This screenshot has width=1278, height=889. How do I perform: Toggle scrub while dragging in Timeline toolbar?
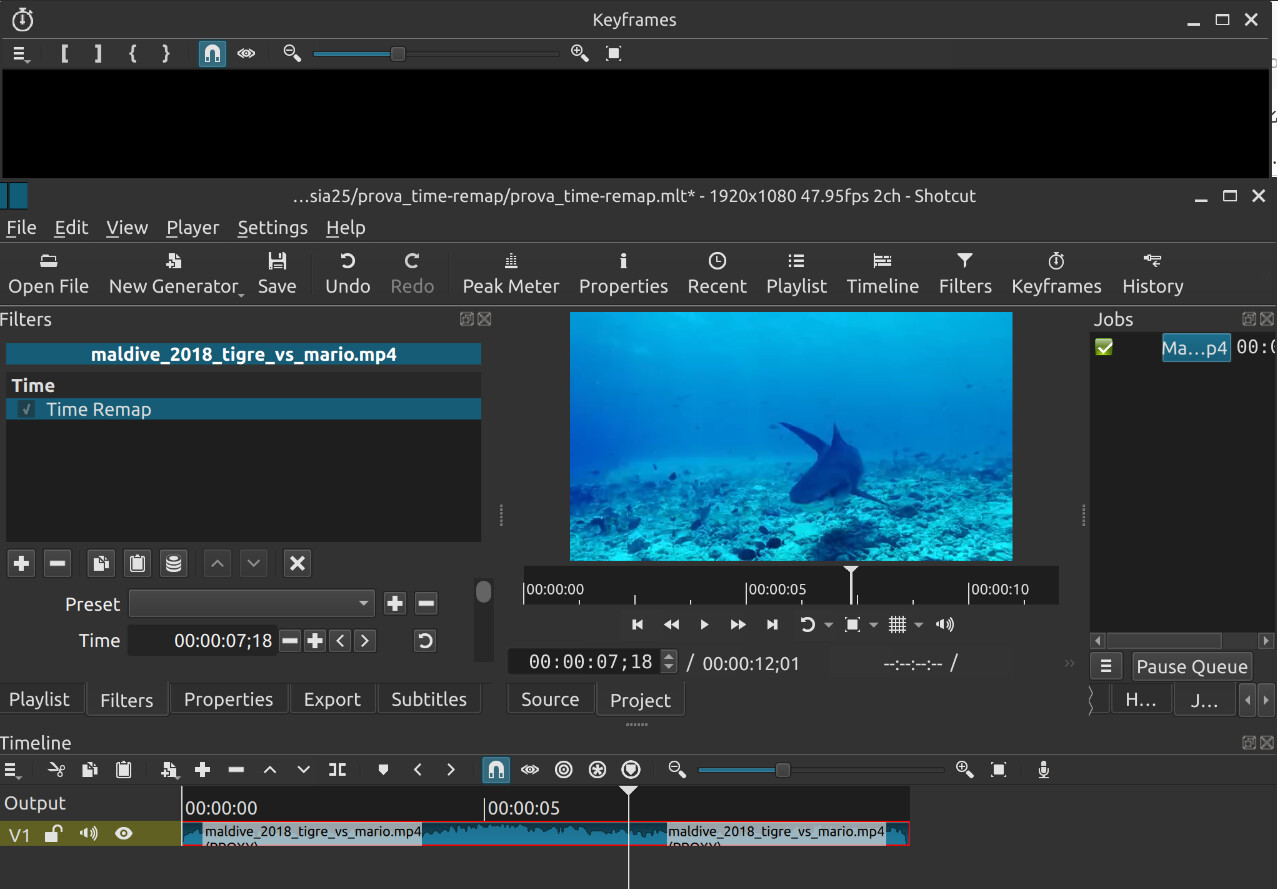coord(530,769)
